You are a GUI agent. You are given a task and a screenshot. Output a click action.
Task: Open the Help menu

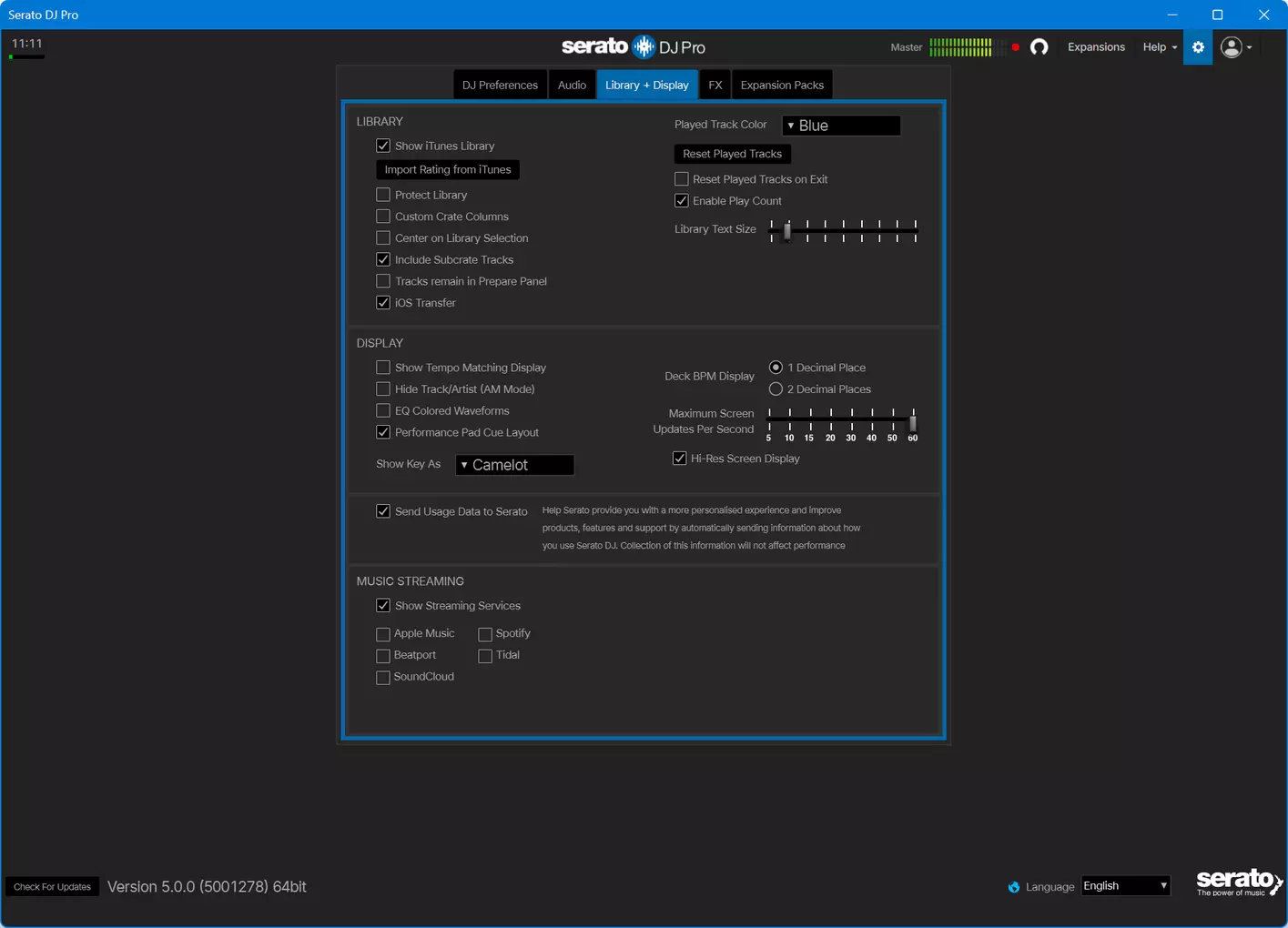pos(1160,47)
